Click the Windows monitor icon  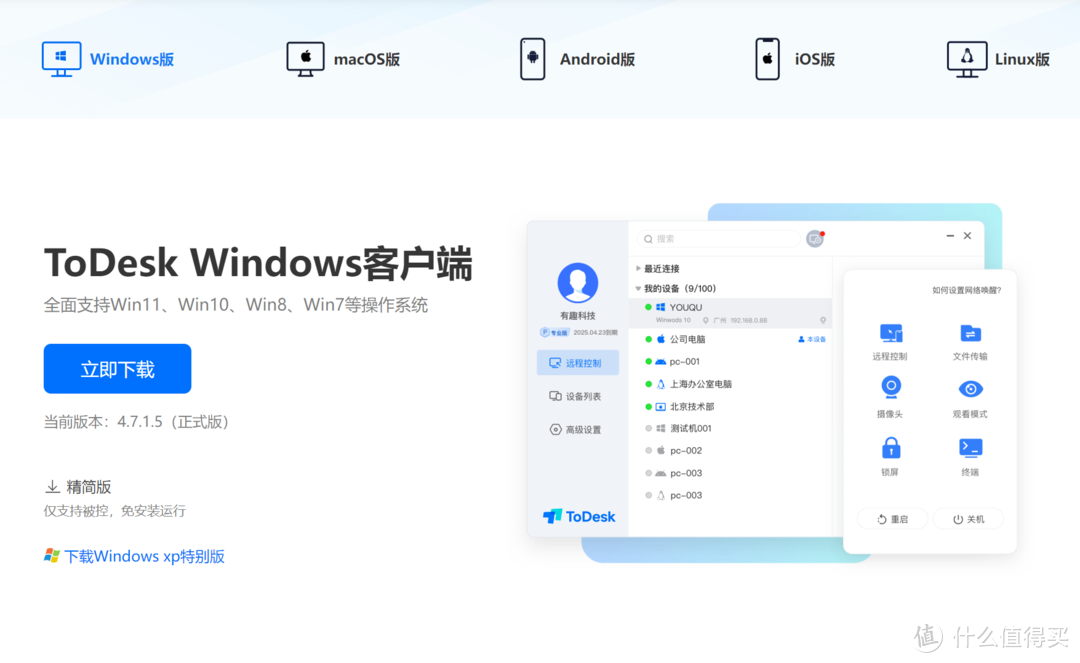pos(61,59)
